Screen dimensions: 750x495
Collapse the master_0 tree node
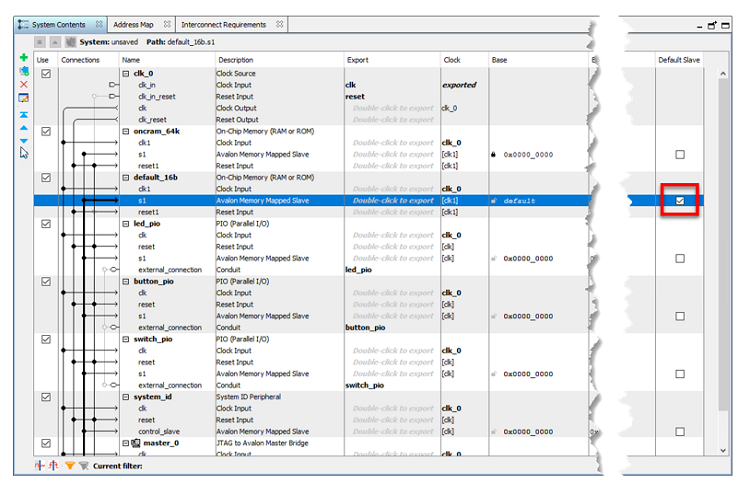[x=126, y=443]
